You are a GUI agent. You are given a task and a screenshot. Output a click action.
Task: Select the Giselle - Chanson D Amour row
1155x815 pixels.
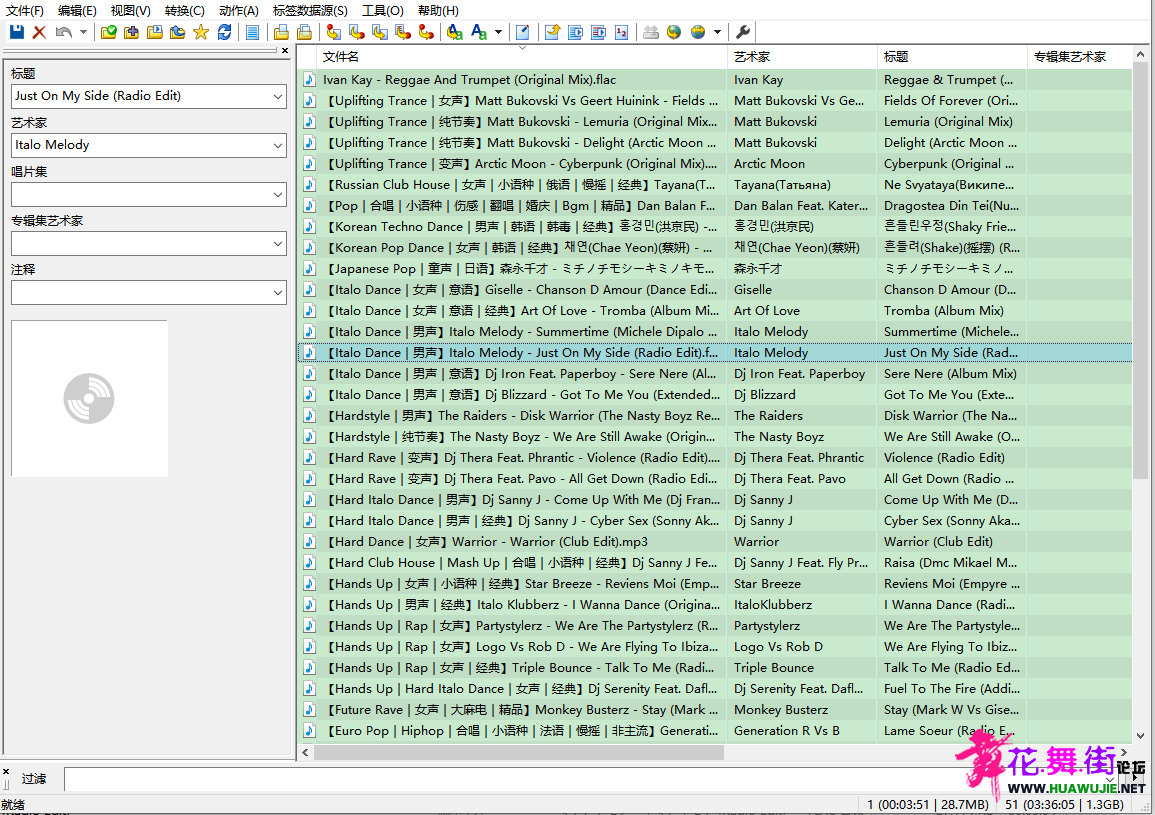pyautogui.click(x=716, y=290)
